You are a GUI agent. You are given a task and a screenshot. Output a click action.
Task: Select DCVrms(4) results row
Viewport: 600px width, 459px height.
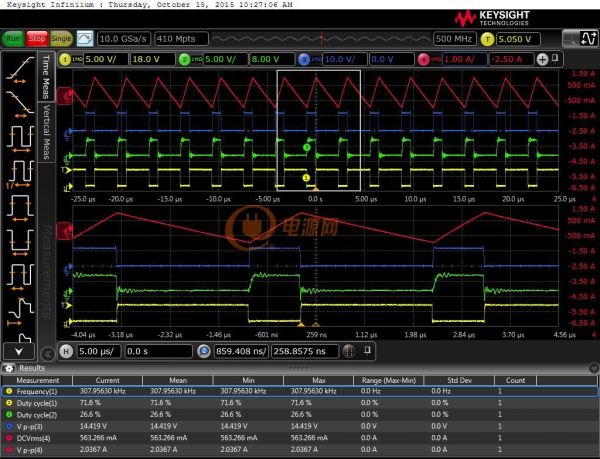coord(299,438)
